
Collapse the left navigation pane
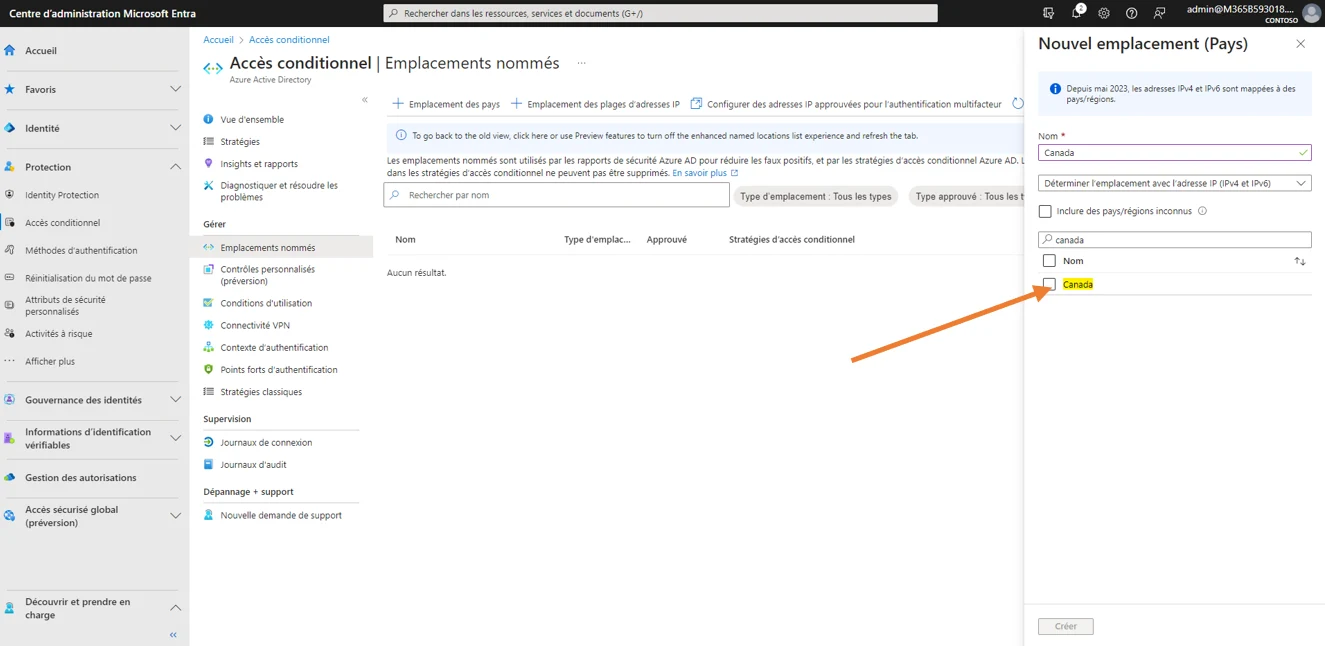coord(173,635)
